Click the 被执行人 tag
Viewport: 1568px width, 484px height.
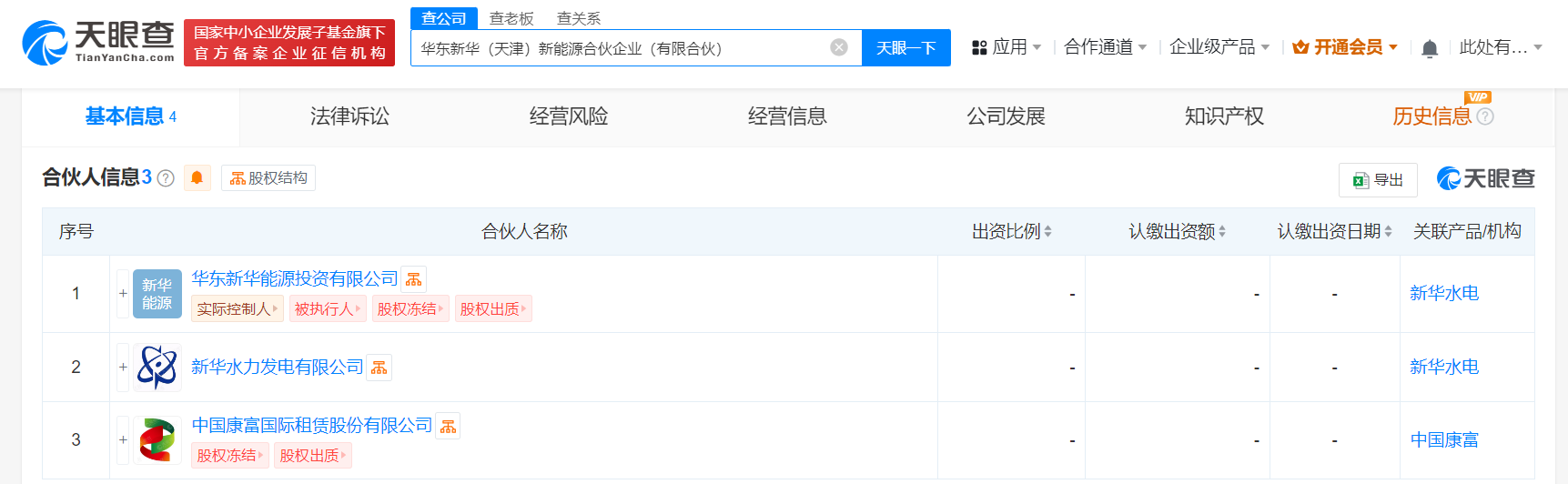click(328, 309)
